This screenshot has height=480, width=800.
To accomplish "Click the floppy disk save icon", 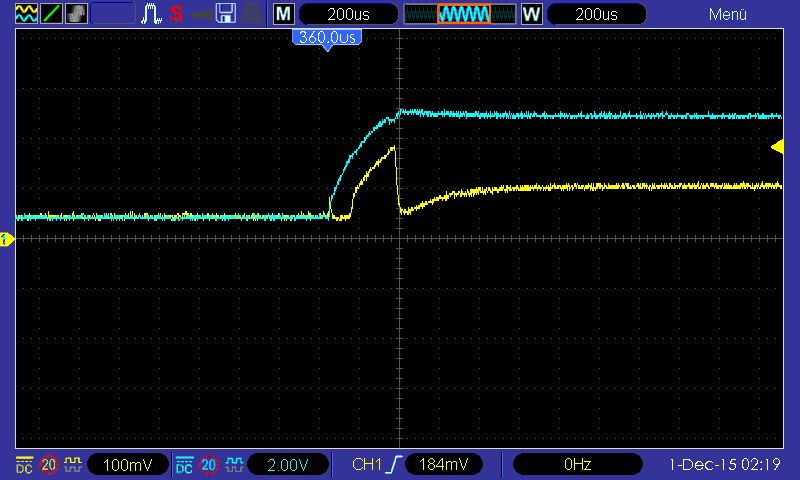I will 227,14.
